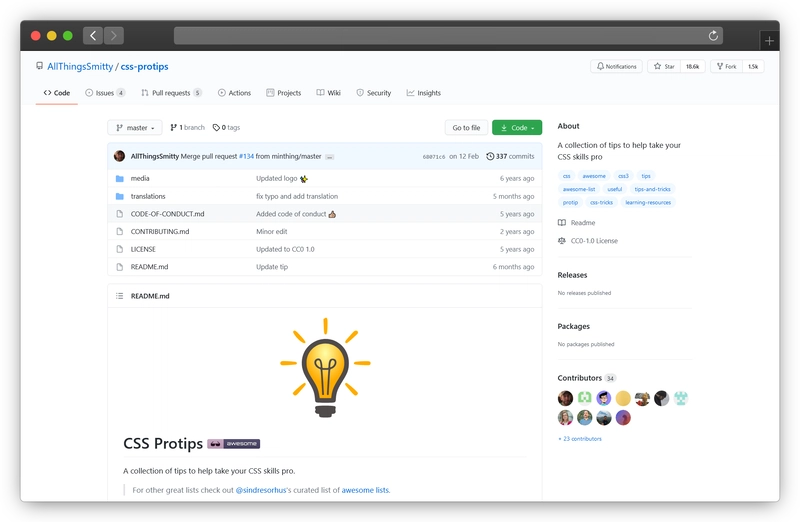The width and height of the screenshot is (800, 522).
Task: Open a new browser tab with plus icon
Action: click(x=769, y=41)
